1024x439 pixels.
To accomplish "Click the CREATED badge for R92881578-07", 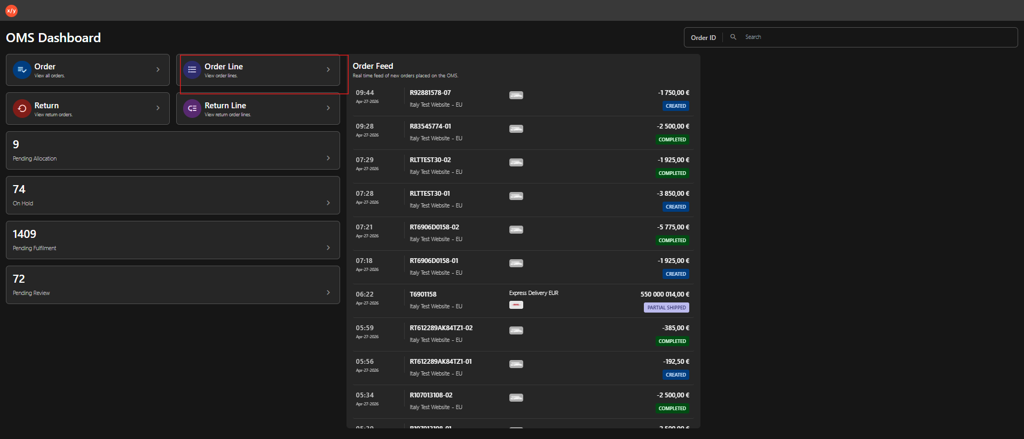I will click(675, 106).
